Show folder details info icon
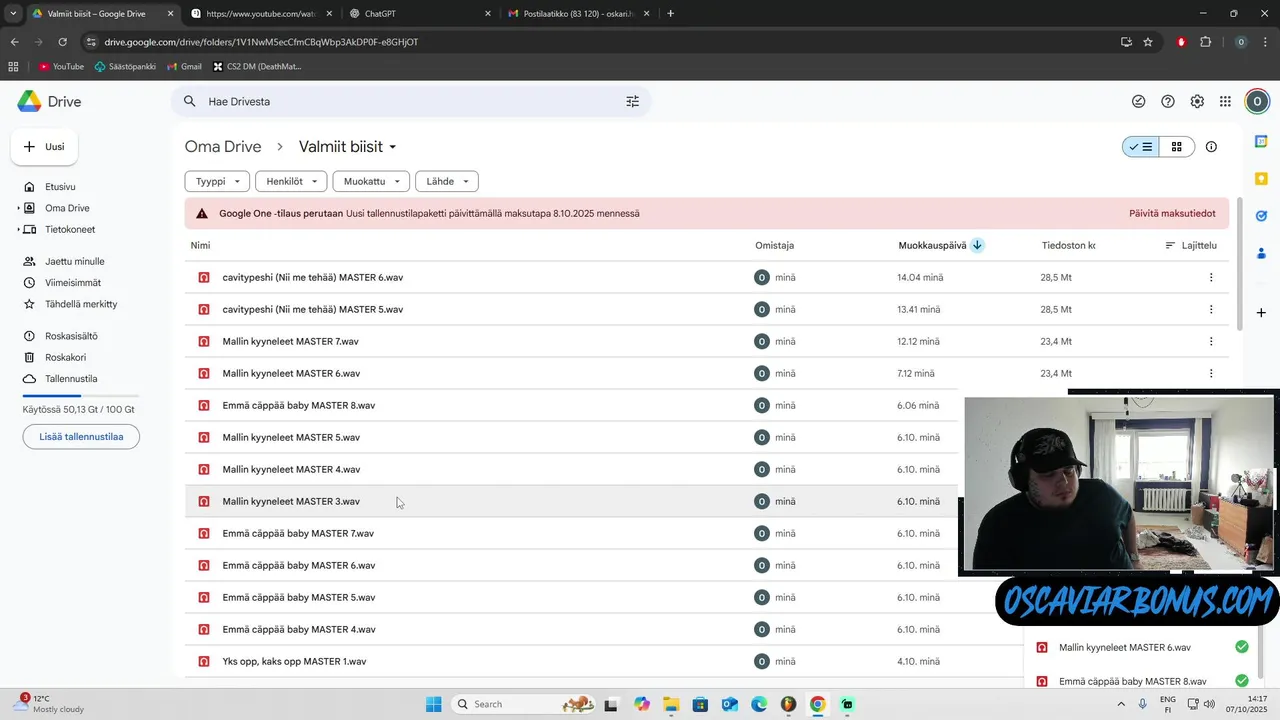1280x720 pixels. (1211, 147)
